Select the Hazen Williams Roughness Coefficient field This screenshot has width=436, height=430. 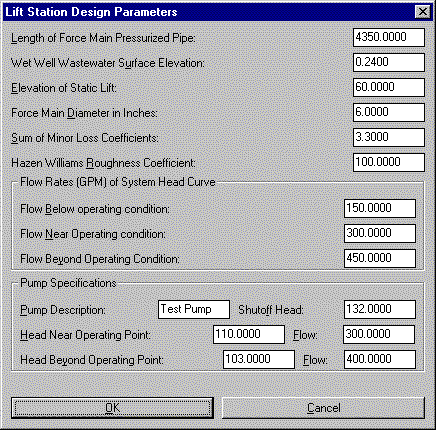coord(389,162)
